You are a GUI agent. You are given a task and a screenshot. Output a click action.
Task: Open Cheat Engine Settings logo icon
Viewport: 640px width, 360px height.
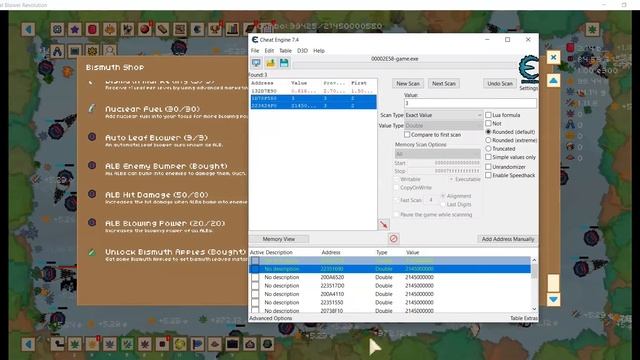pyautogui.click(x=529, y=70)
